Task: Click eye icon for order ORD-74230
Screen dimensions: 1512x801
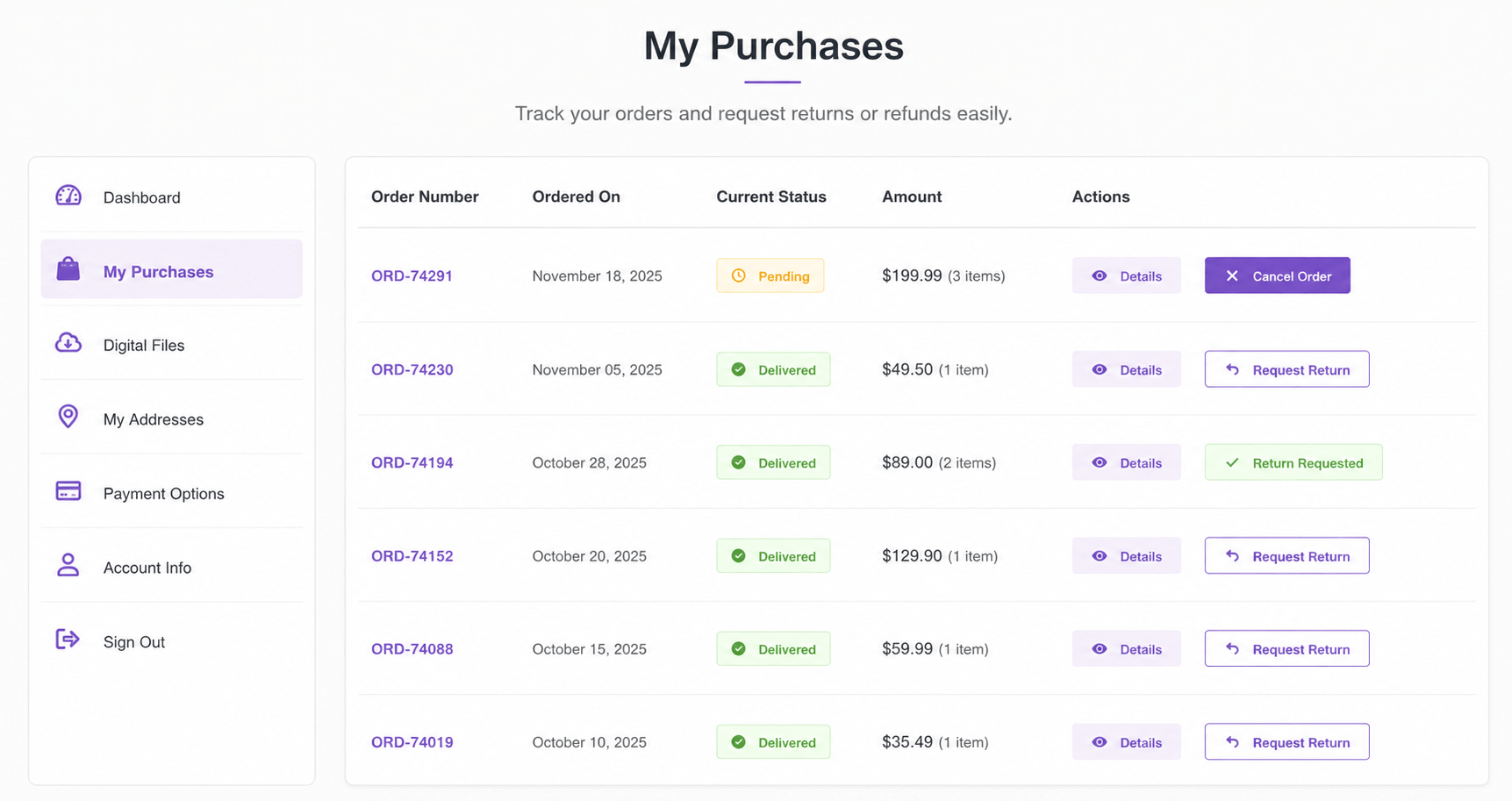Action: [1100, 369]
